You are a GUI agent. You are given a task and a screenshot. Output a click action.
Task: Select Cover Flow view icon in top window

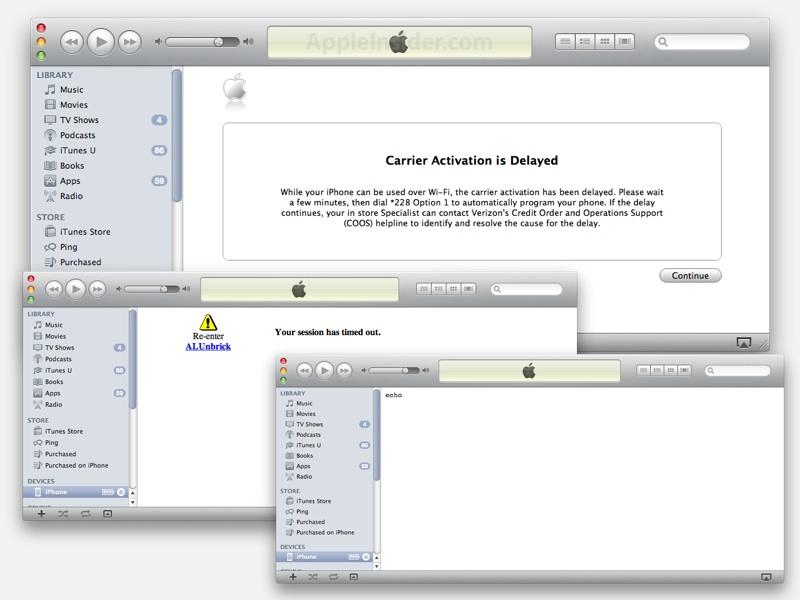click(624, 41)
